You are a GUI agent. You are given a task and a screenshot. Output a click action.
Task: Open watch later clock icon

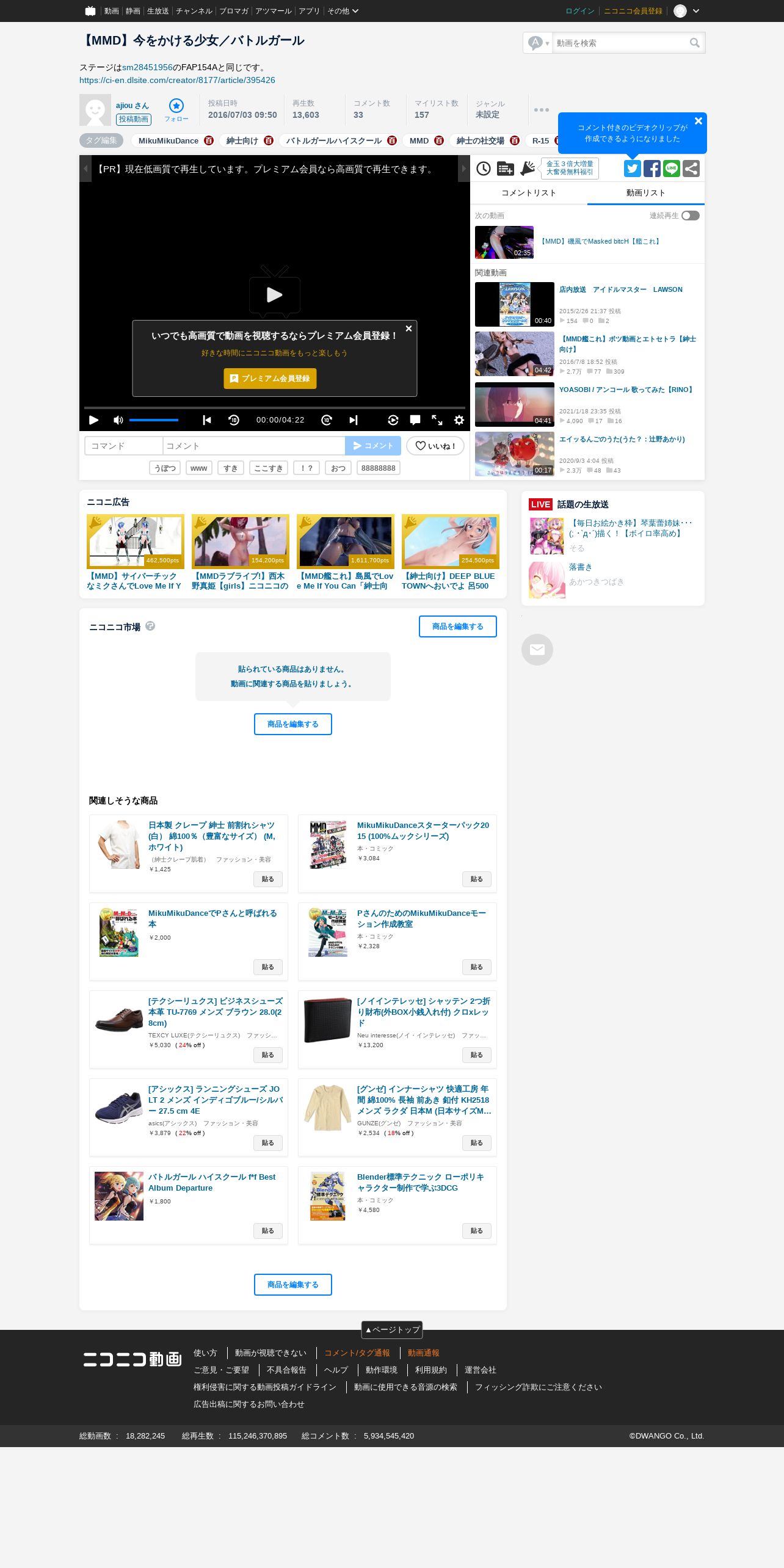(x=484, y=169)
